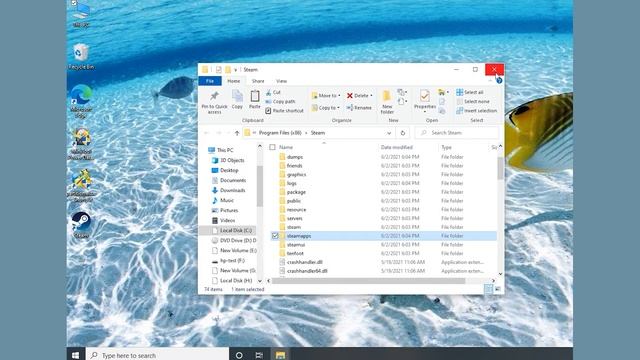This screenshot has width=640, height=360.
Task: Click Quick Access Toolbar properties icon
Action: [219, 70]
